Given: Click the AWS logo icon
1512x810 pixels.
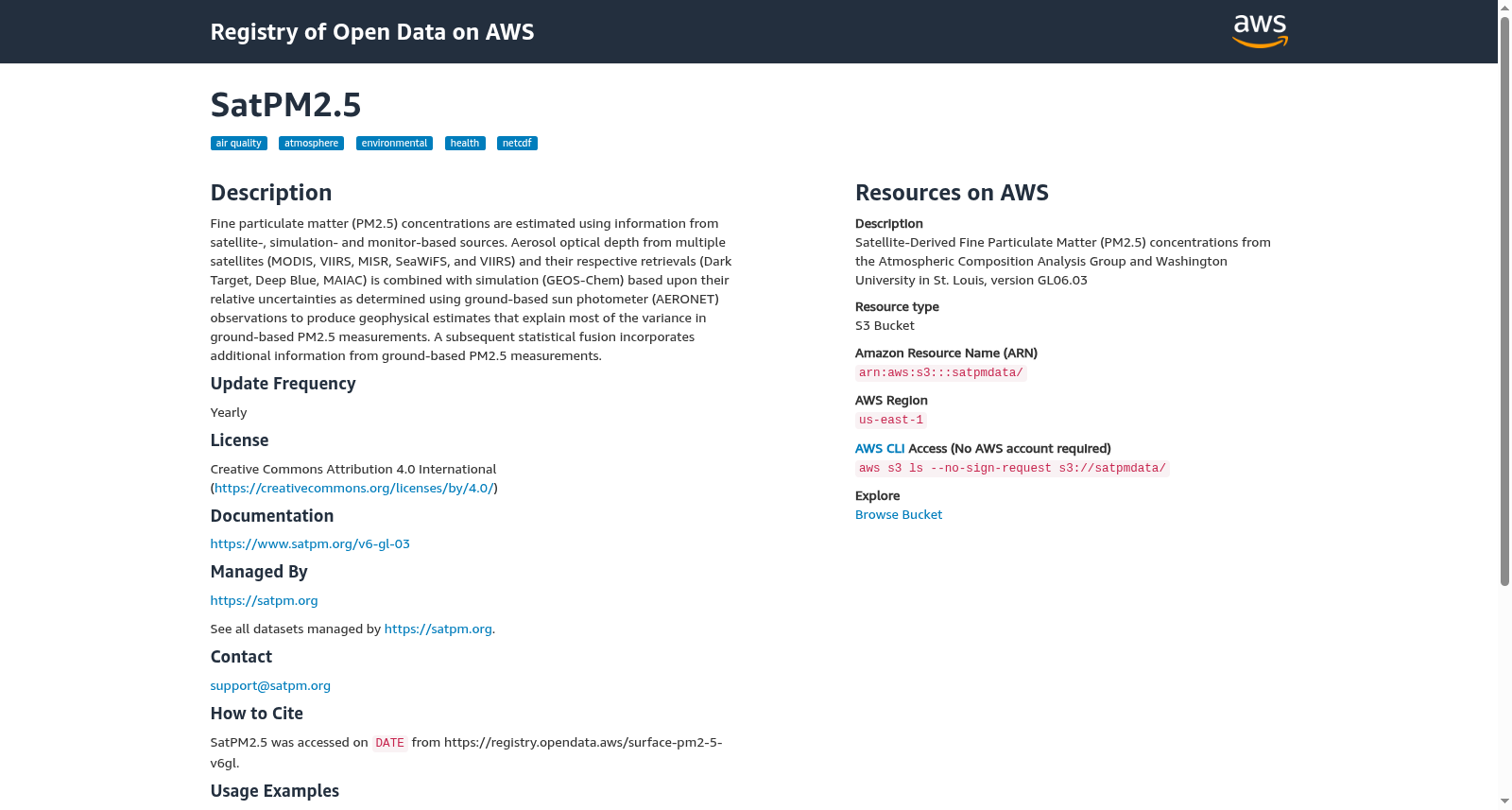Looking at the screenshot, I should coord(1260,31).
